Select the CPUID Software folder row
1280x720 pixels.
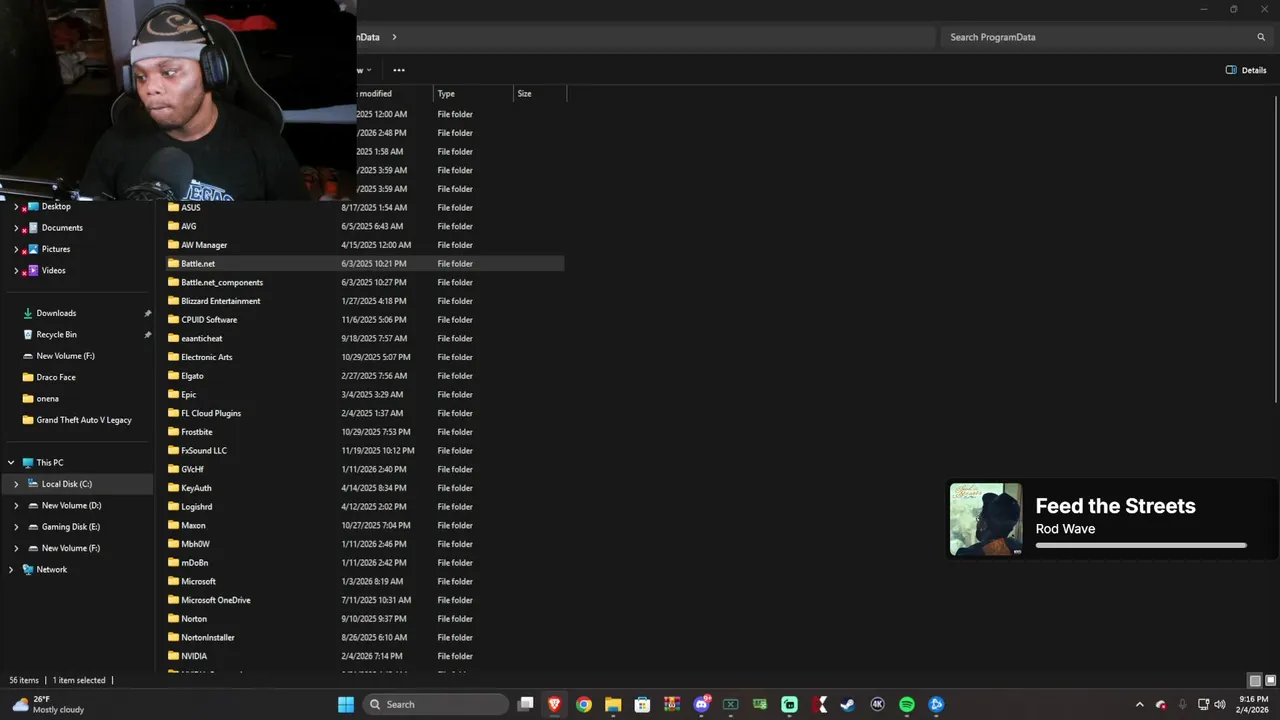[x=365, y=320]
